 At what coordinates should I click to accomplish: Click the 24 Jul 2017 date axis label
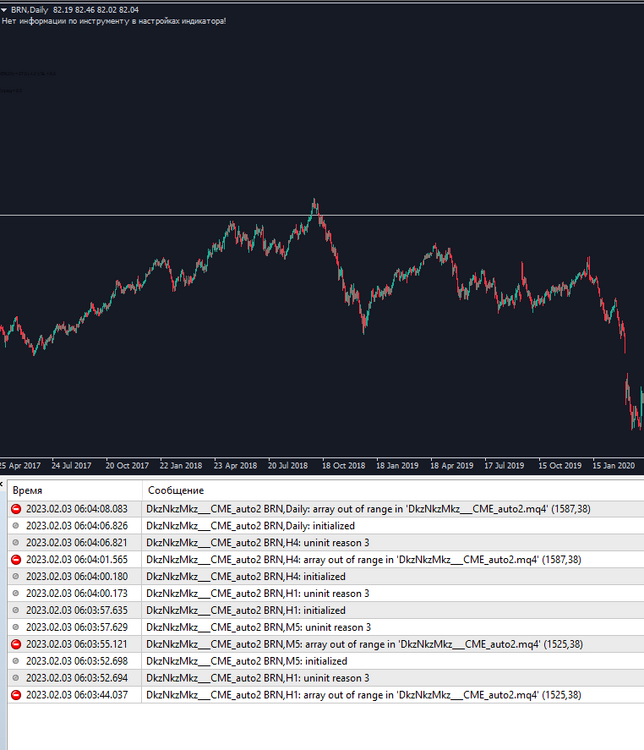tap(72, 465)
